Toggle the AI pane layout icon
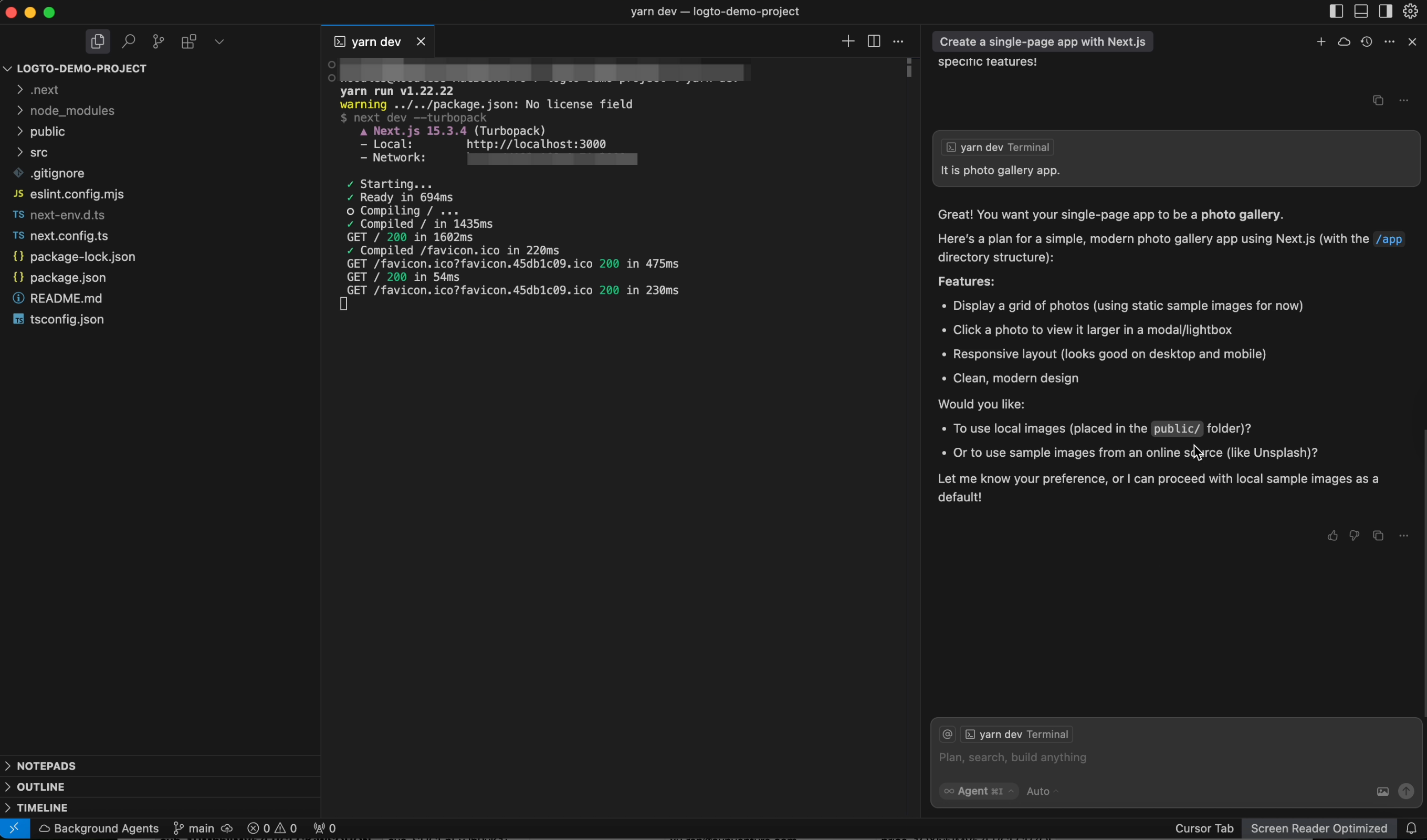 pos(1386,12)
